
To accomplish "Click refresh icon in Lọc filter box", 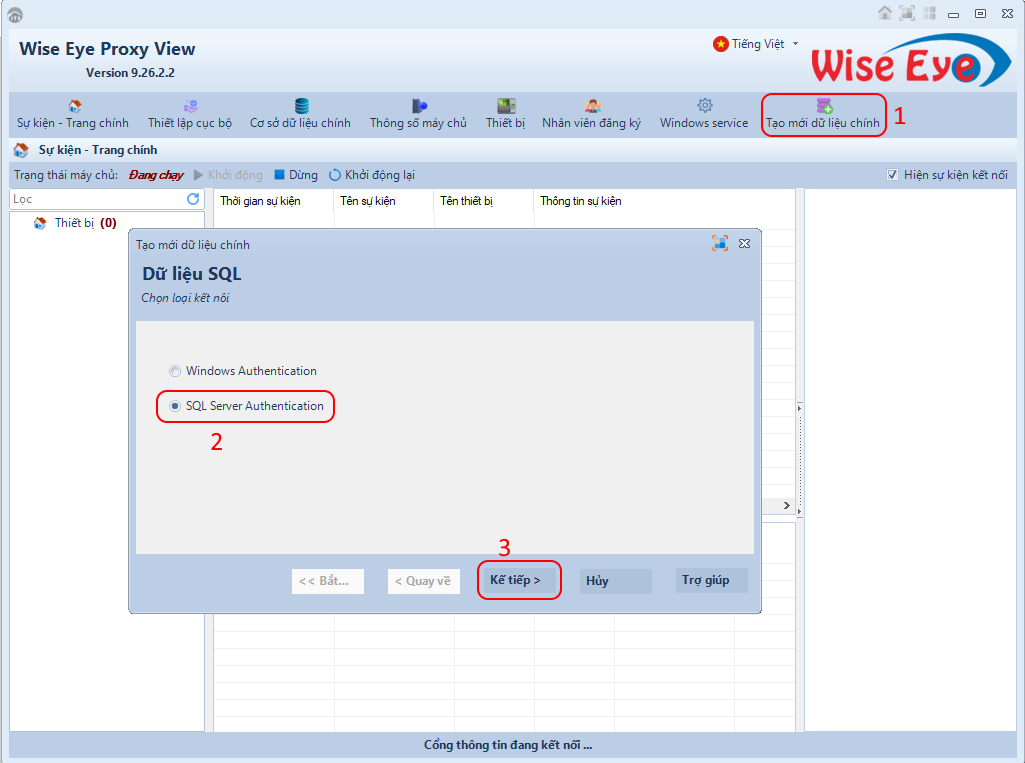I will [193, 200].
